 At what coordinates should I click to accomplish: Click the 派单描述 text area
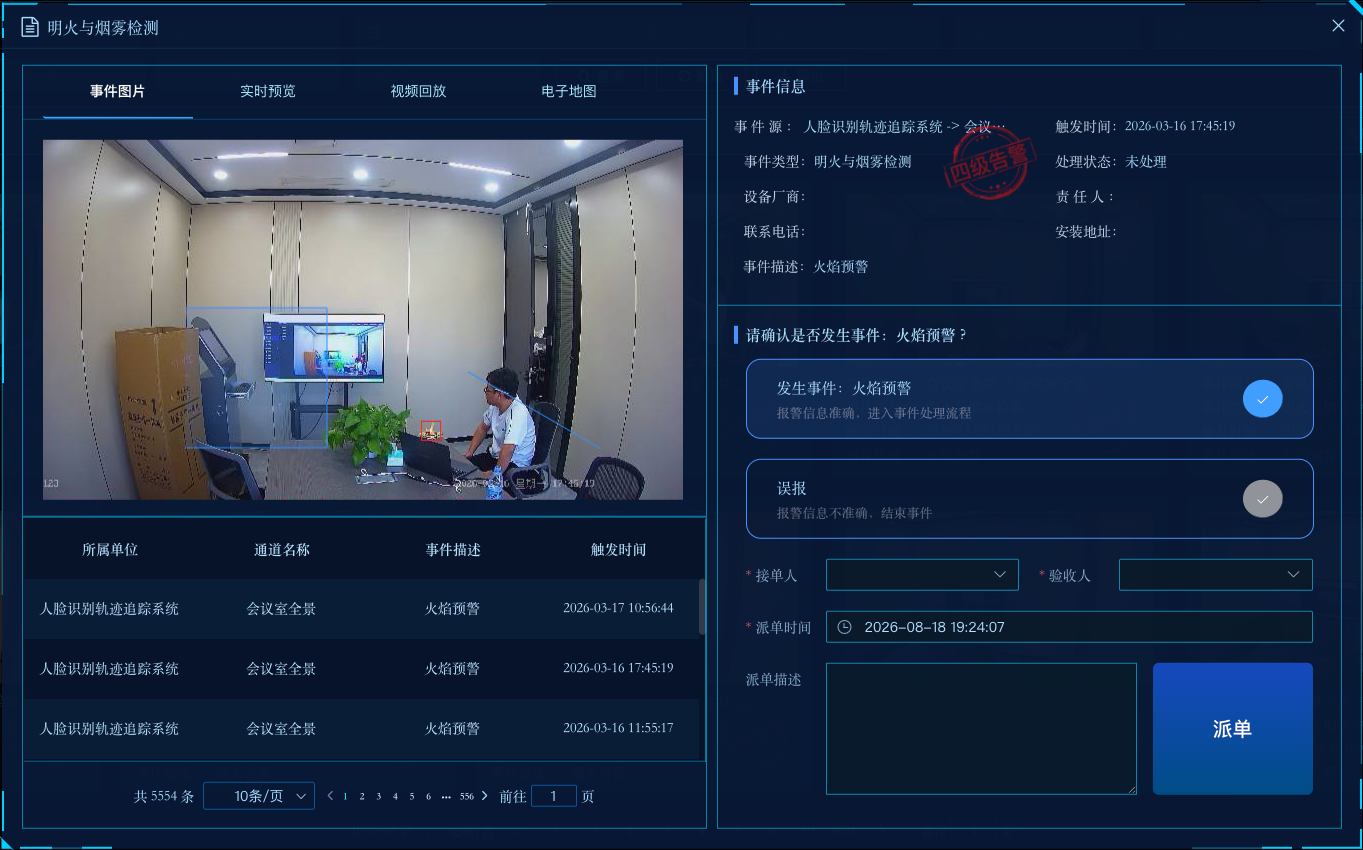tap(981, 729)
